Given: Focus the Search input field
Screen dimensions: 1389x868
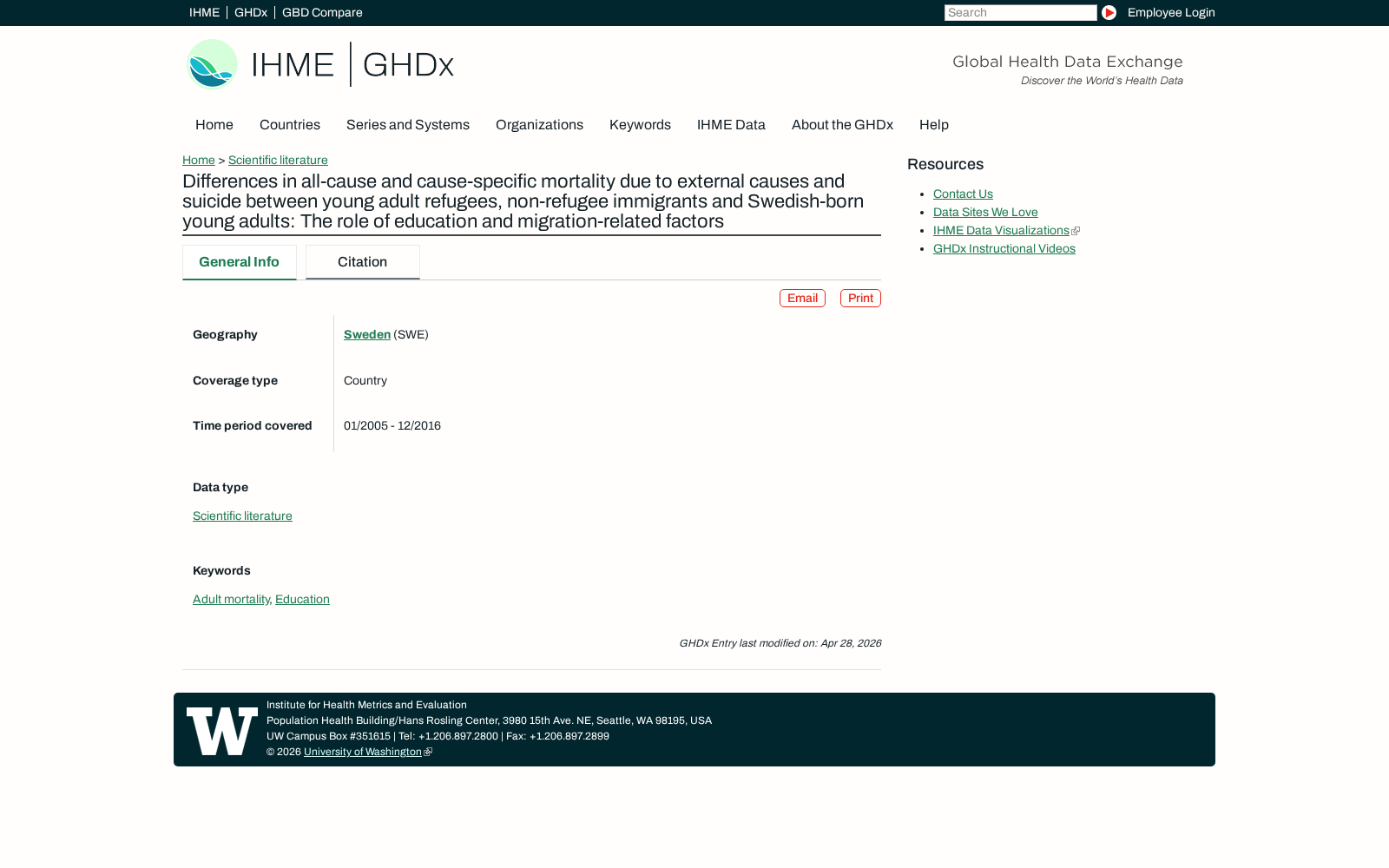Looking at the screenshot, I should coord(1021,12).
